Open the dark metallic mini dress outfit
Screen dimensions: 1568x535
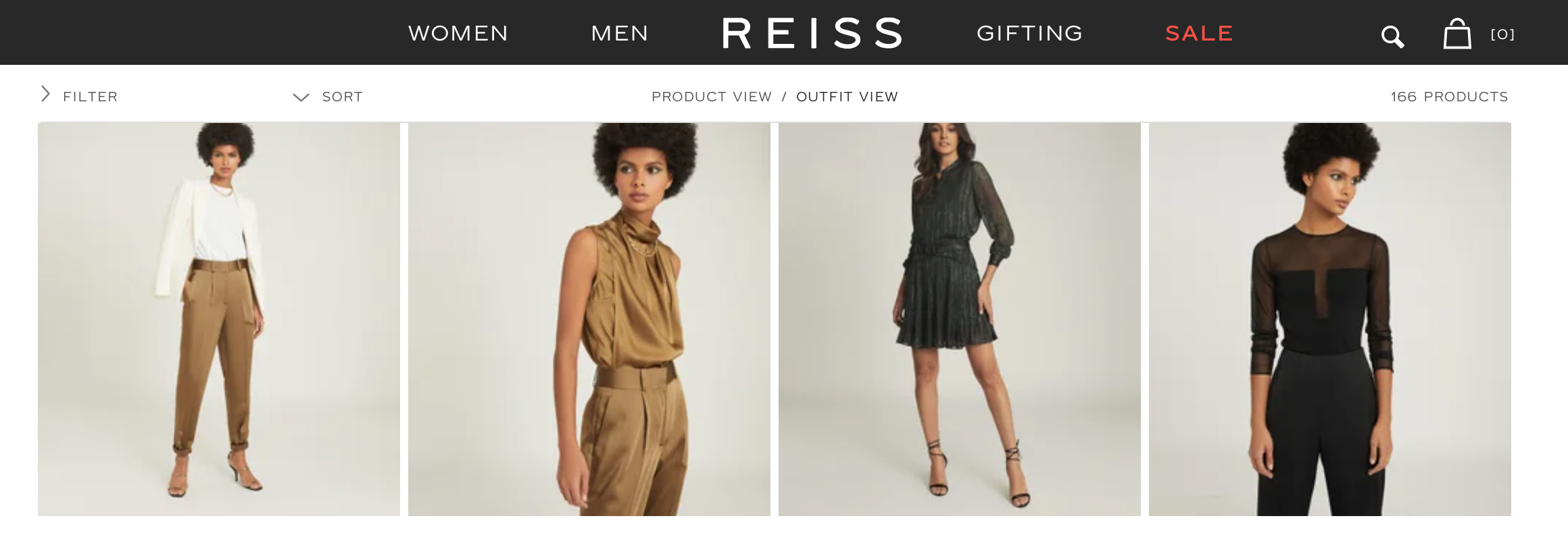point(960,320)
